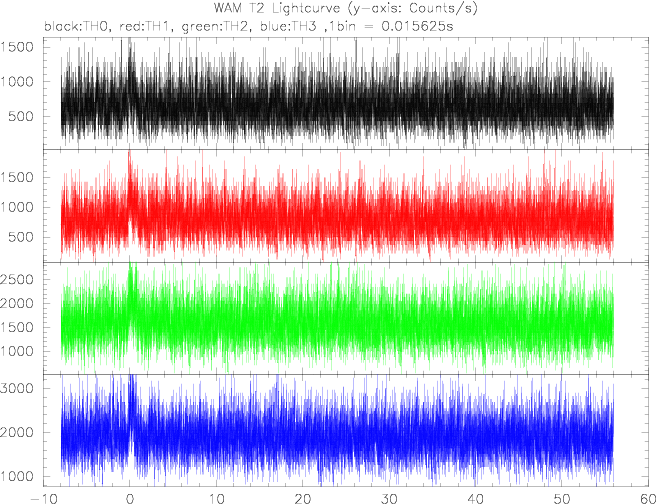Click the x-axis label '60'
The image size is (657, 504).
(648, 499)
